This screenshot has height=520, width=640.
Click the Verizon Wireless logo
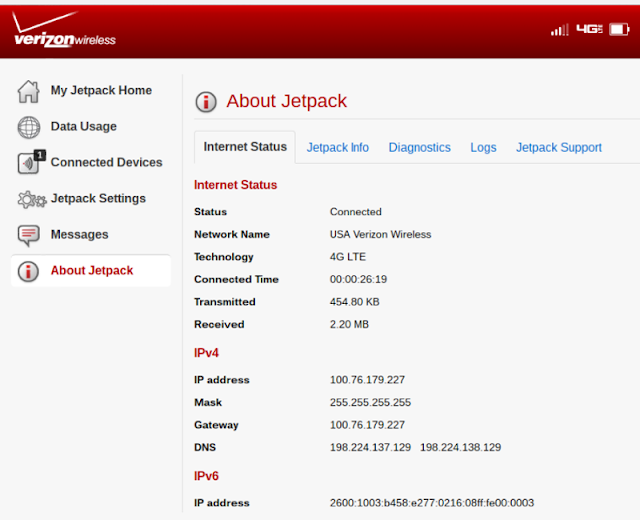64,29
